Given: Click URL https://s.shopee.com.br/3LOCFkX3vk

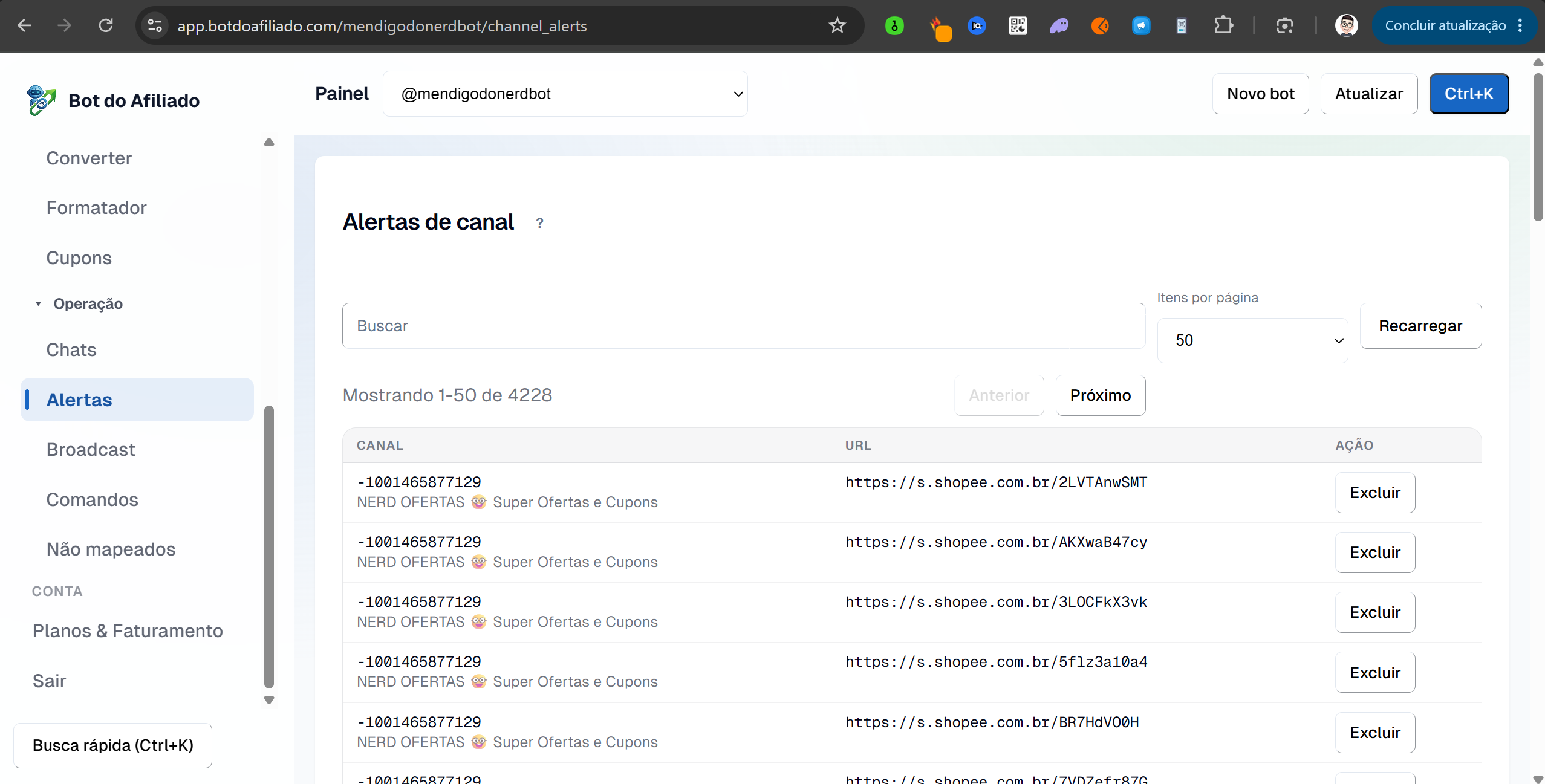Looking at the screenshot, I should click(996, 602).
